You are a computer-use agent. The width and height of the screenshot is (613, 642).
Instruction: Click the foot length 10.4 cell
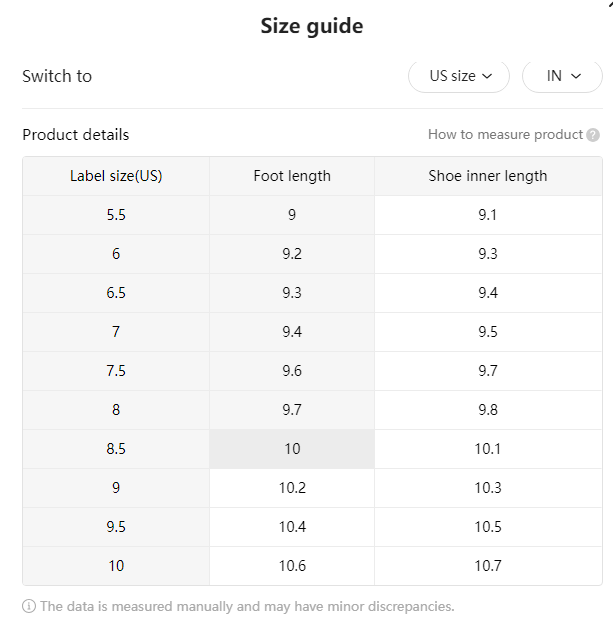point(292,527)
